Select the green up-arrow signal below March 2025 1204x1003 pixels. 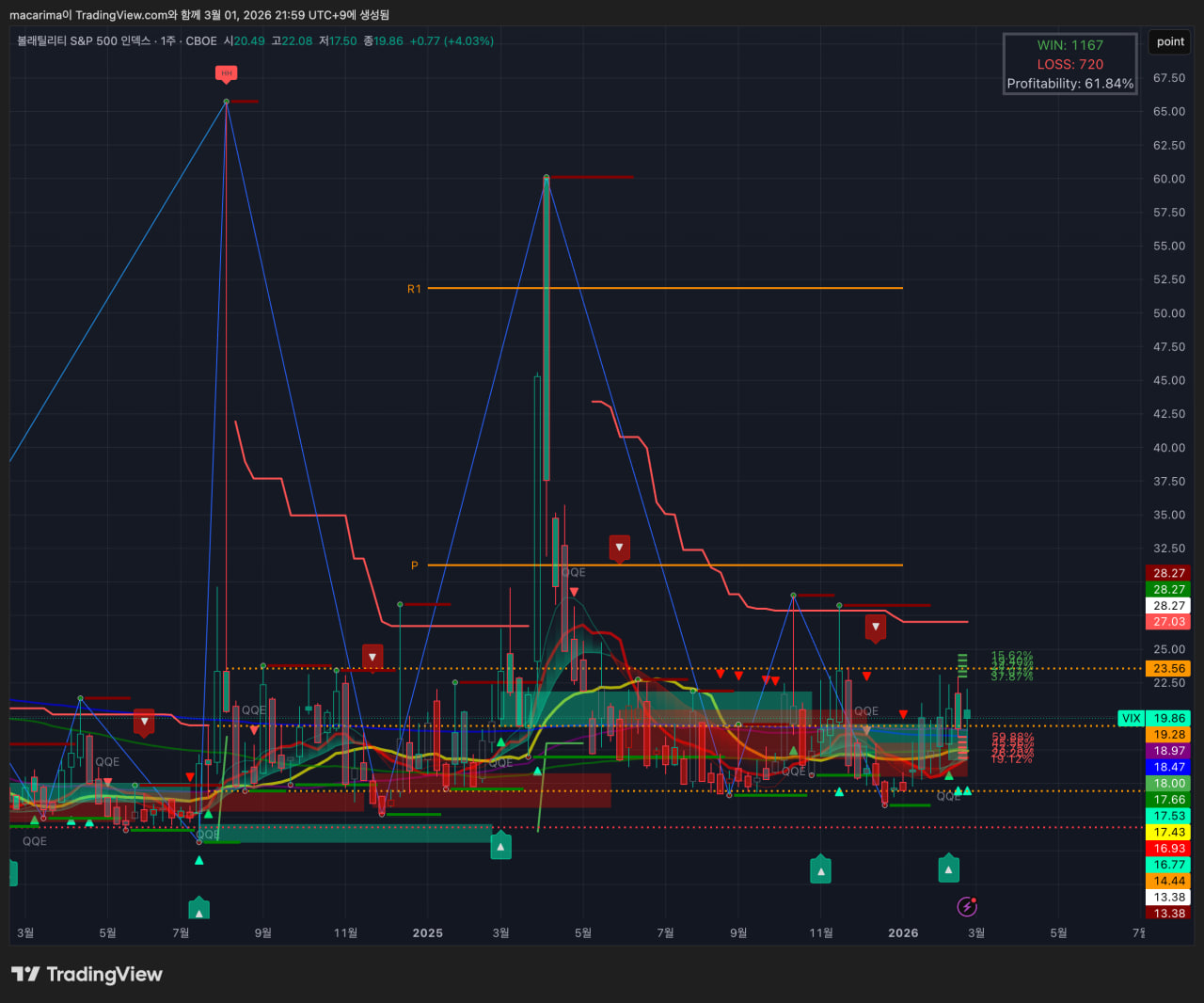pyautogui.click(x=500, y=847)
